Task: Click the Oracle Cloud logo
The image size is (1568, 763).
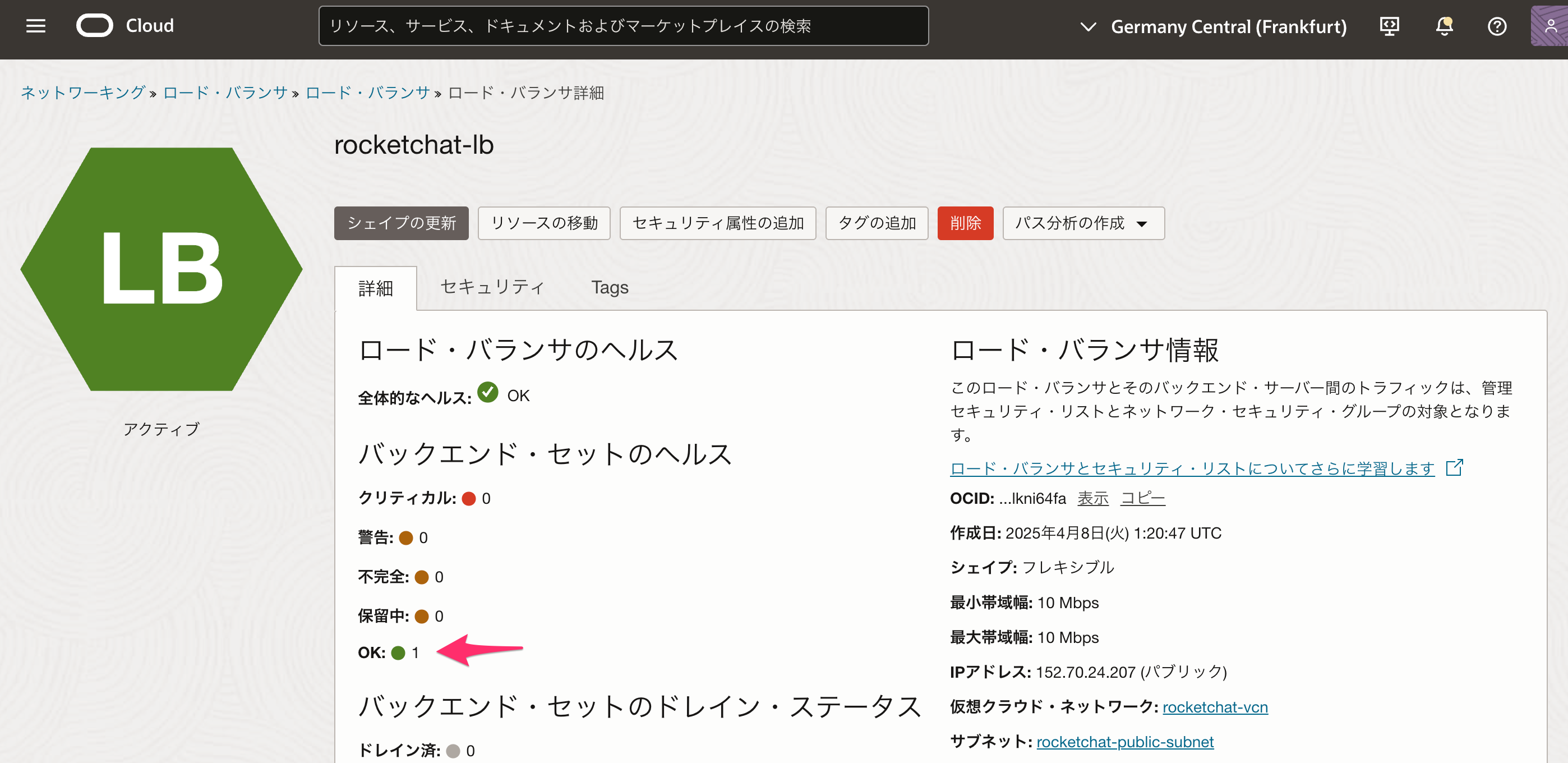Action: tap(125, 26)
